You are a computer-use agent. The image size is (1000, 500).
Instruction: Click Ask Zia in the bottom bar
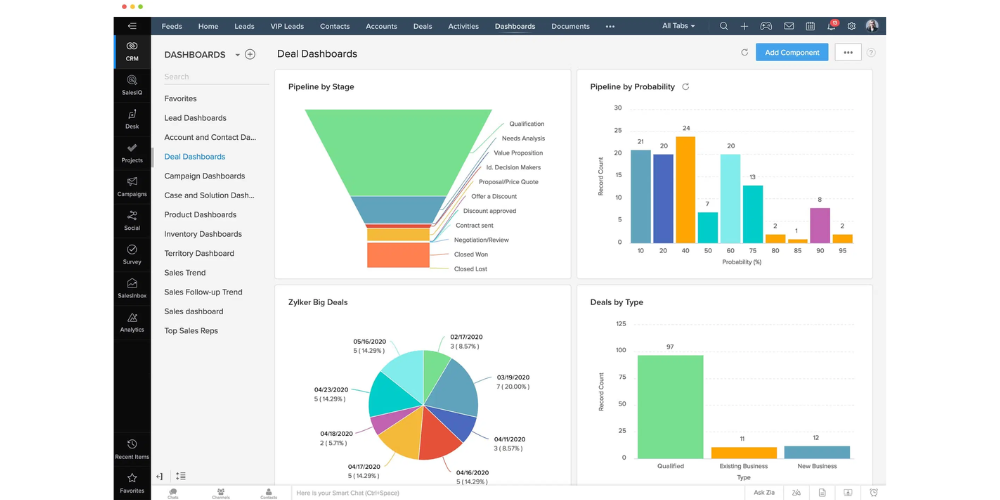763,492
